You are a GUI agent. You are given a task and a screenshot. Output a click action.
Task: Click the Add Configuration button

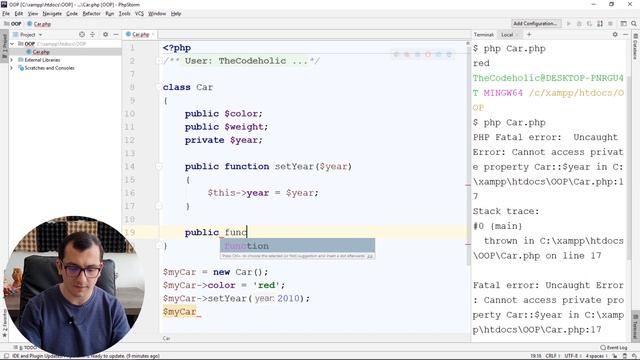pos(536,24)
